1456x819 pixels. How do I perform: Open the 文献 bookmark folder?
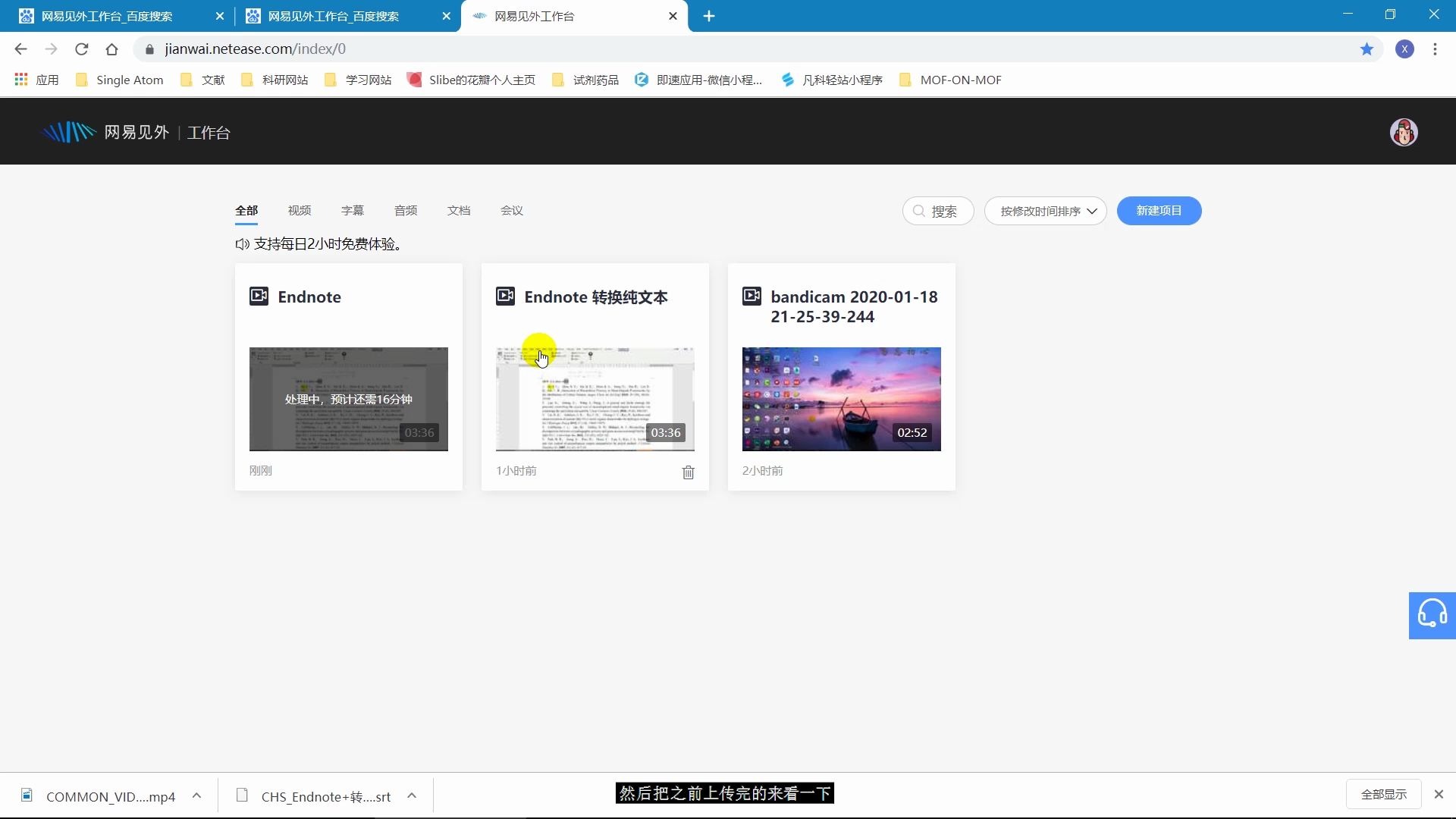(202, 80)
